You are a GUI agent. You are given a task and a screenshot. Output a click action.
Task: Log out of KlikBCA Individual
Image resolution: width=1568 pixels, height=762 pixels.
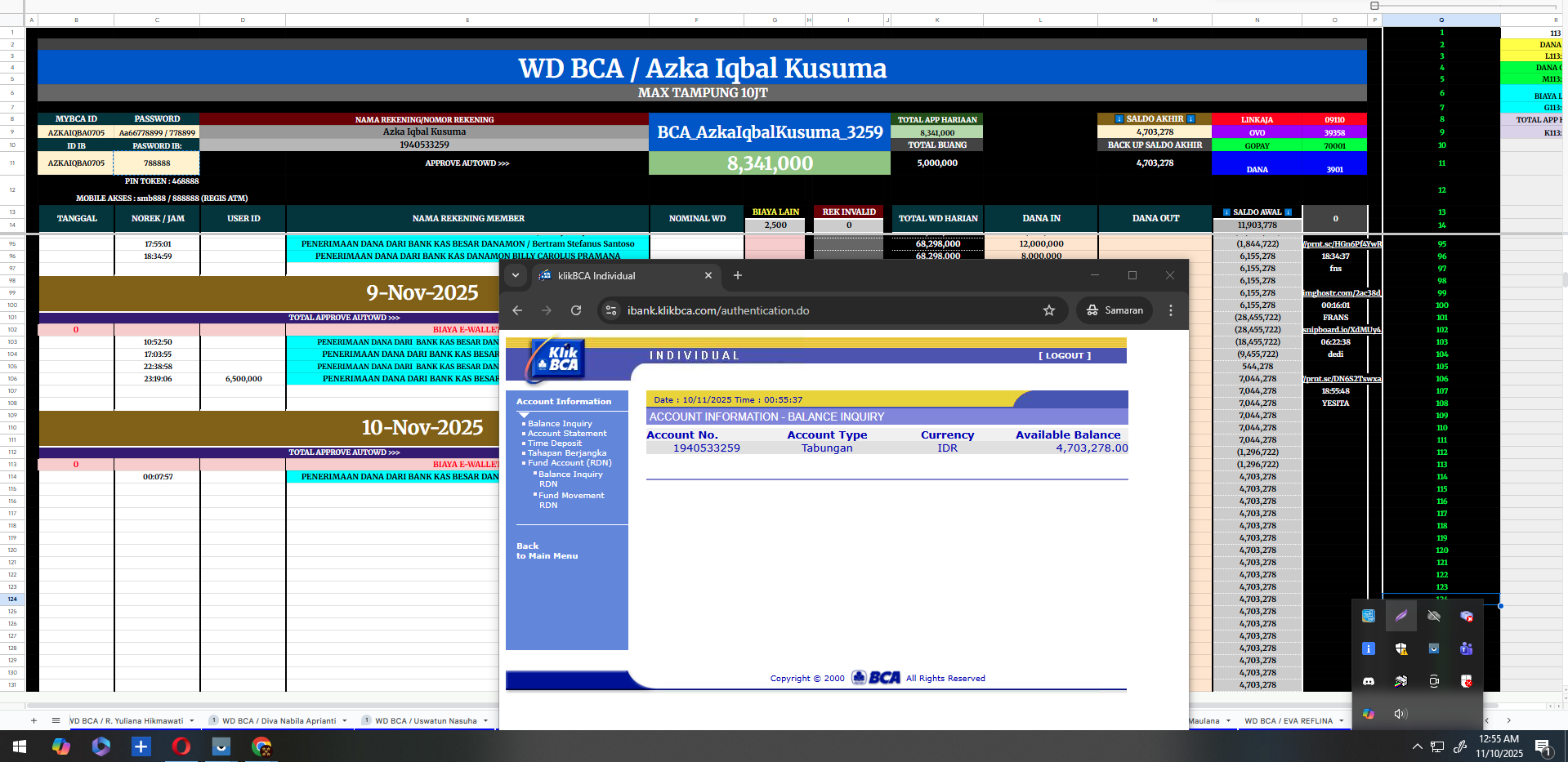1065,356
